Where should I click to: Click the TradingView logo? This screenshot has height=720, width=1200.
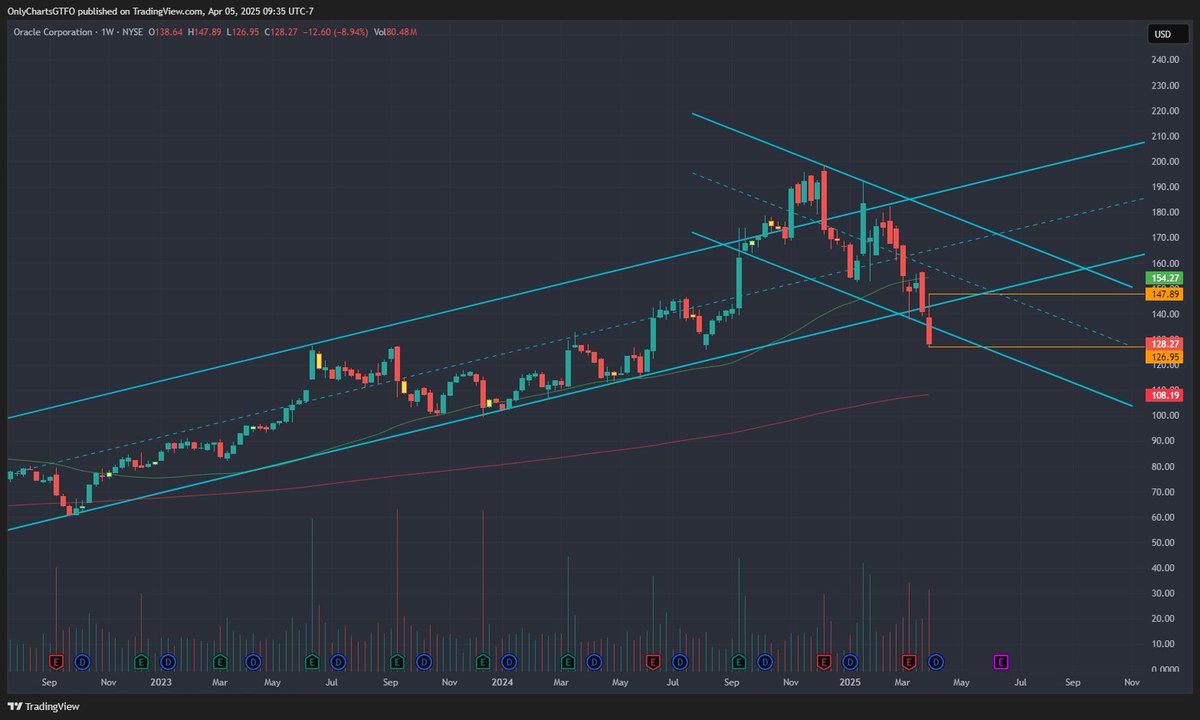[44, 706]
